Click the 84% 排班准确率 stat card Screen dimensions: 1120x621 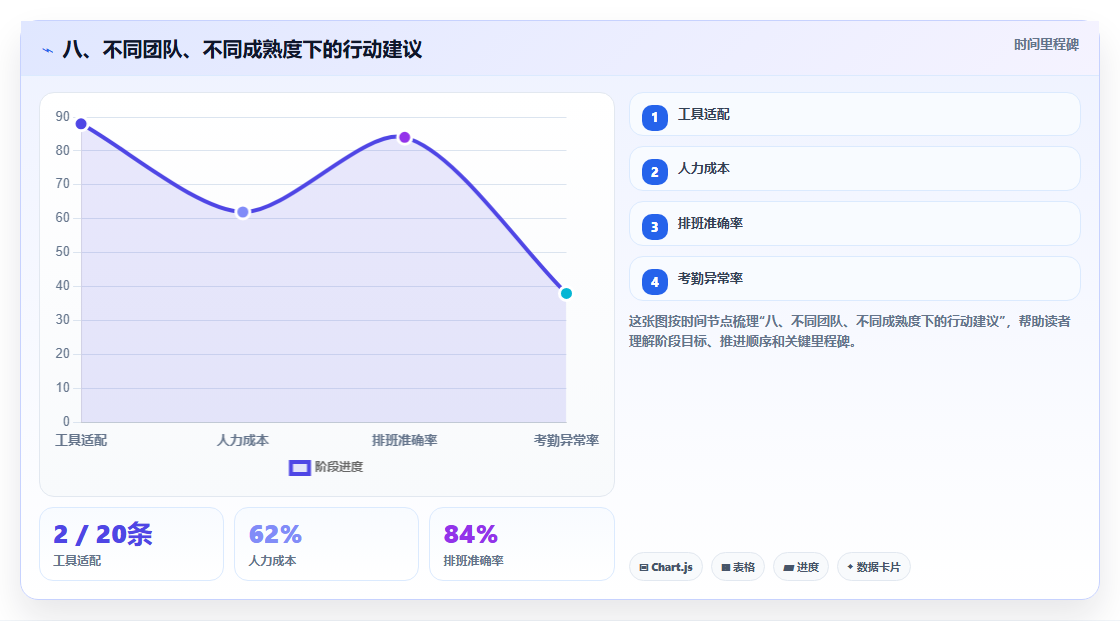click(521, 545)
